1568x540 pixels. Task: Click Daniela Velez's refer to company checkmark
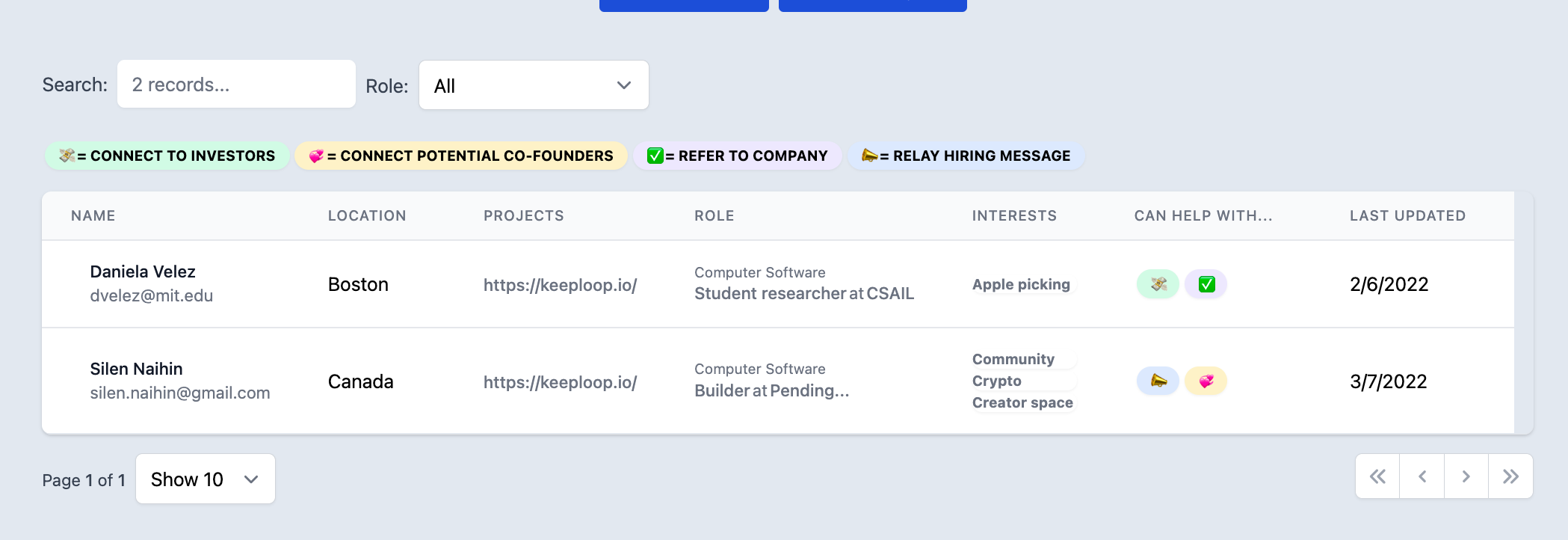pyautogui.click(x=1206, y=284)
